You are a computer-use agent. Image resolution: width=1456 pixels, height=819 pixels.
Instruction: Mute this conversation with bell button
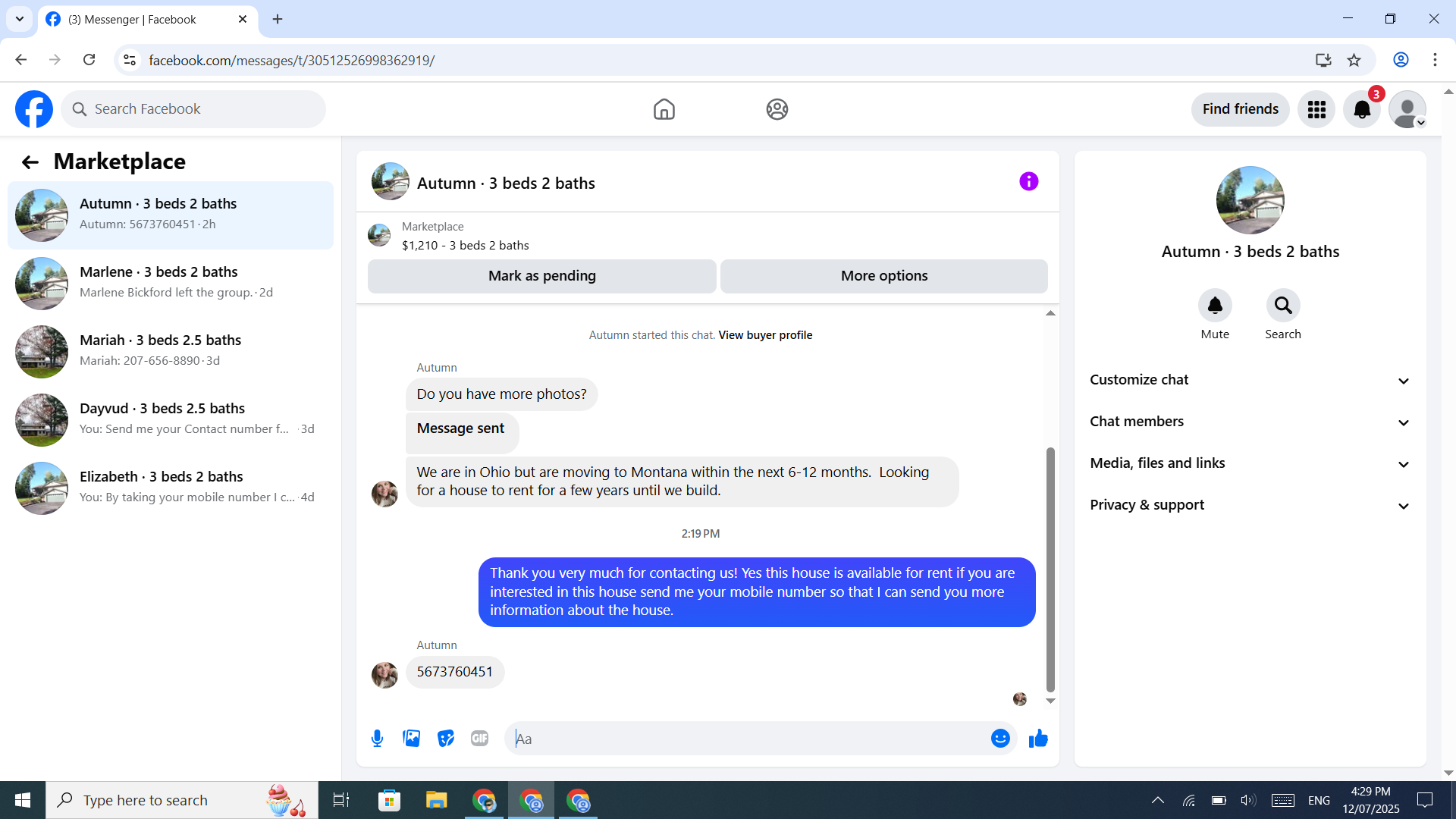pyautogui.click(x=1214, y=306)
